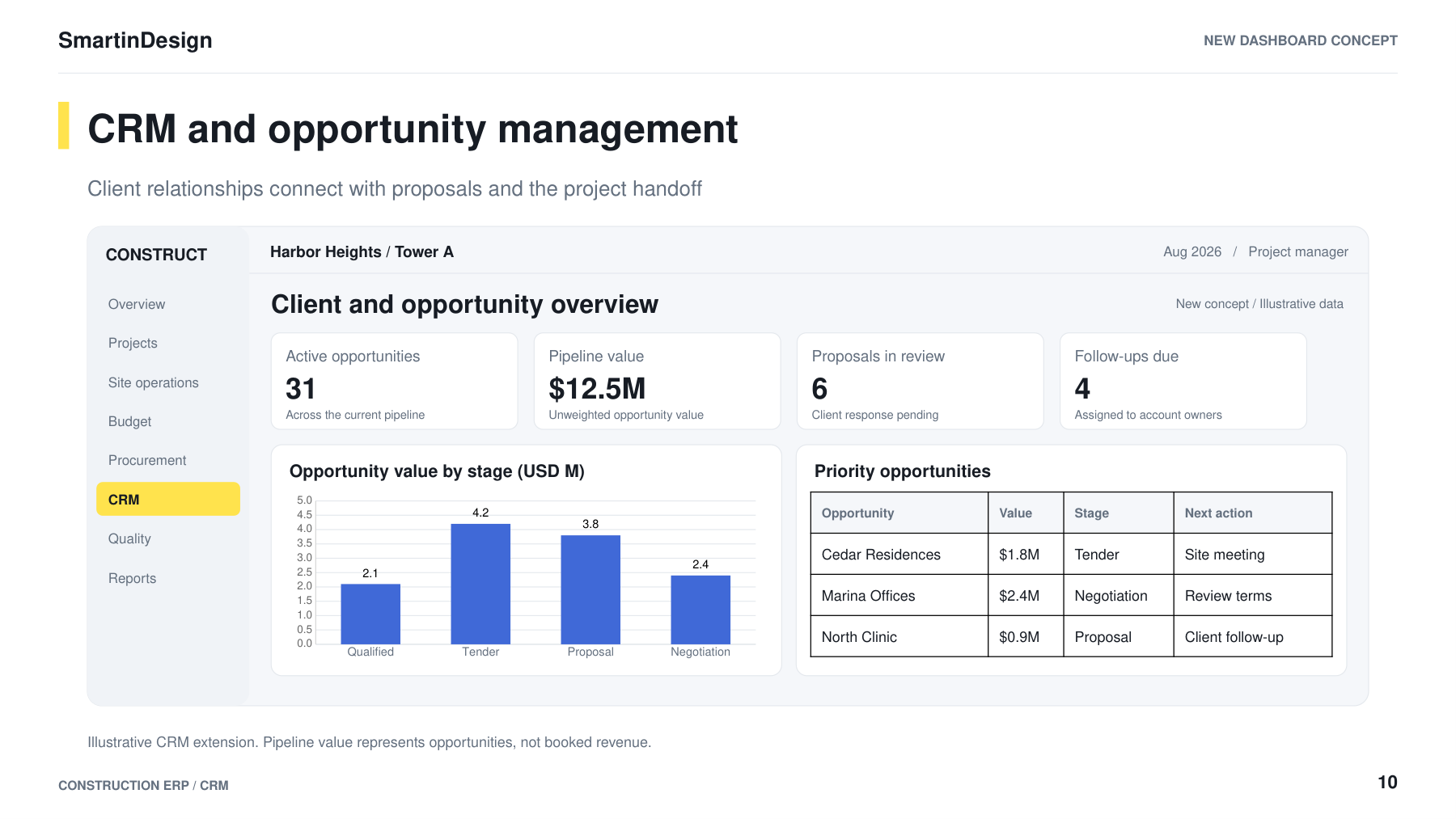Click the SmartinDesign logo text
1456x819 pixels.
(x=135, y=40)
